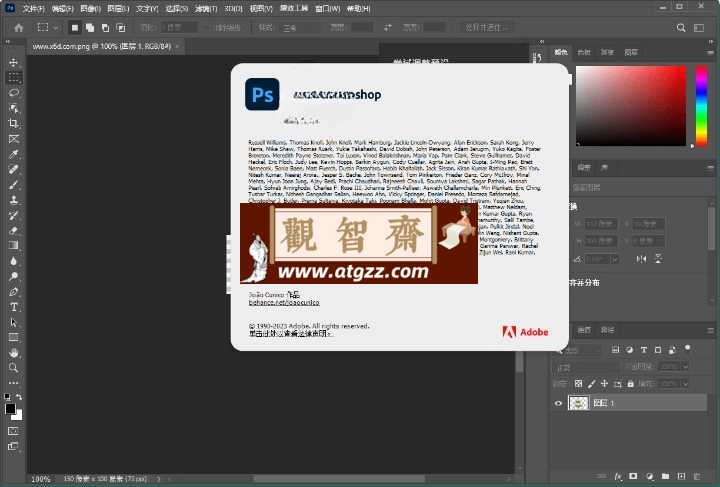
Task: Select the Dodge tool
Action: (13, 276)
